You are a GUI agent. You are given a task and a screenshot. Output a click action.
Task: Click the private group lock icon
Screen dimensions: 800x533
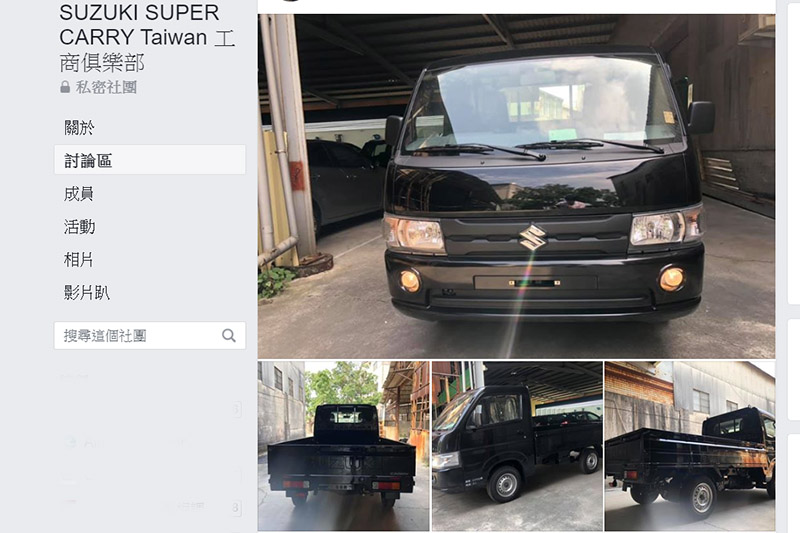pos(65,87)
